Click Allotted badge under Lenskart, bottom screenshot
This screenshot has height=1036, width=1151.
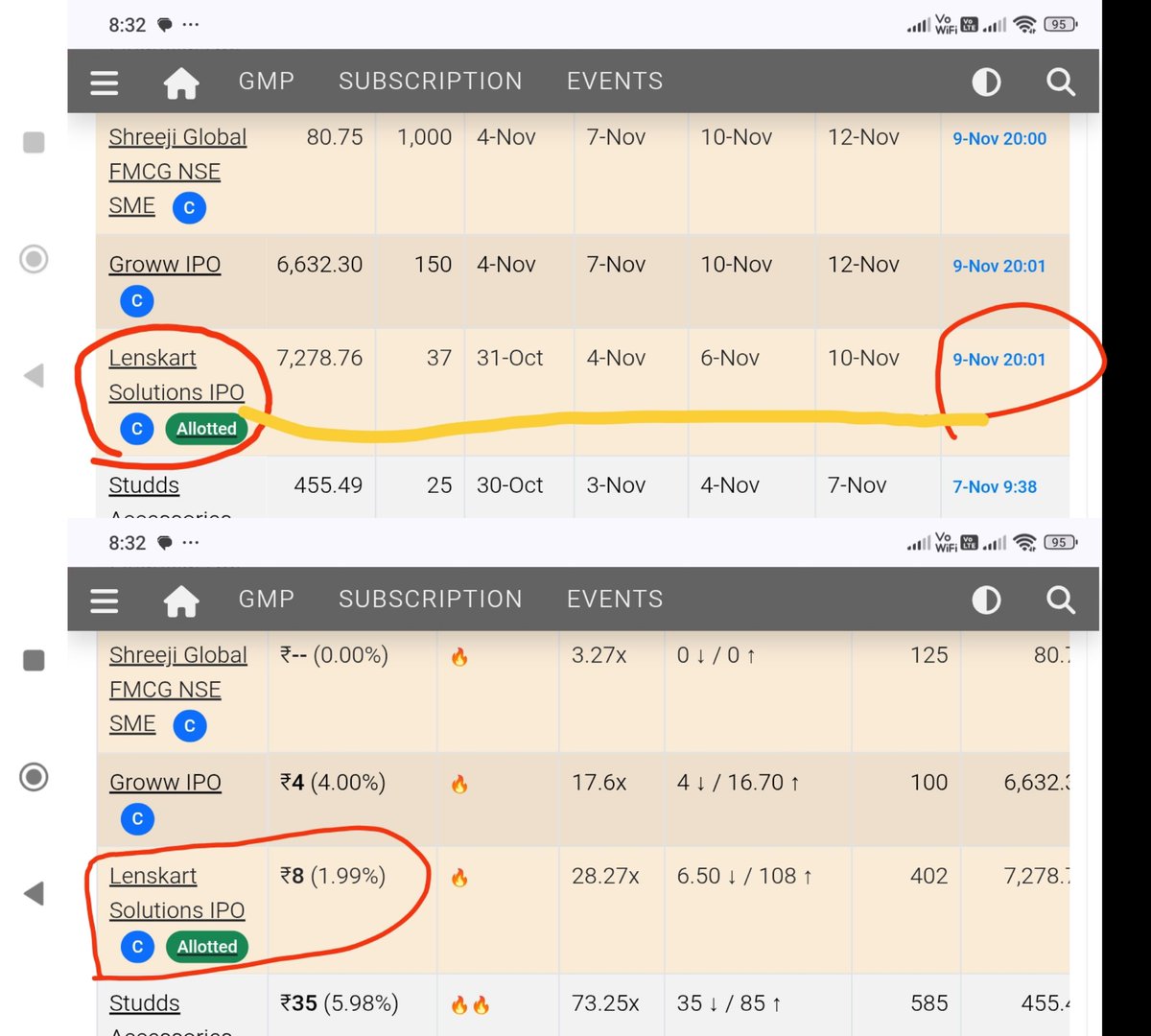point(206,947)
